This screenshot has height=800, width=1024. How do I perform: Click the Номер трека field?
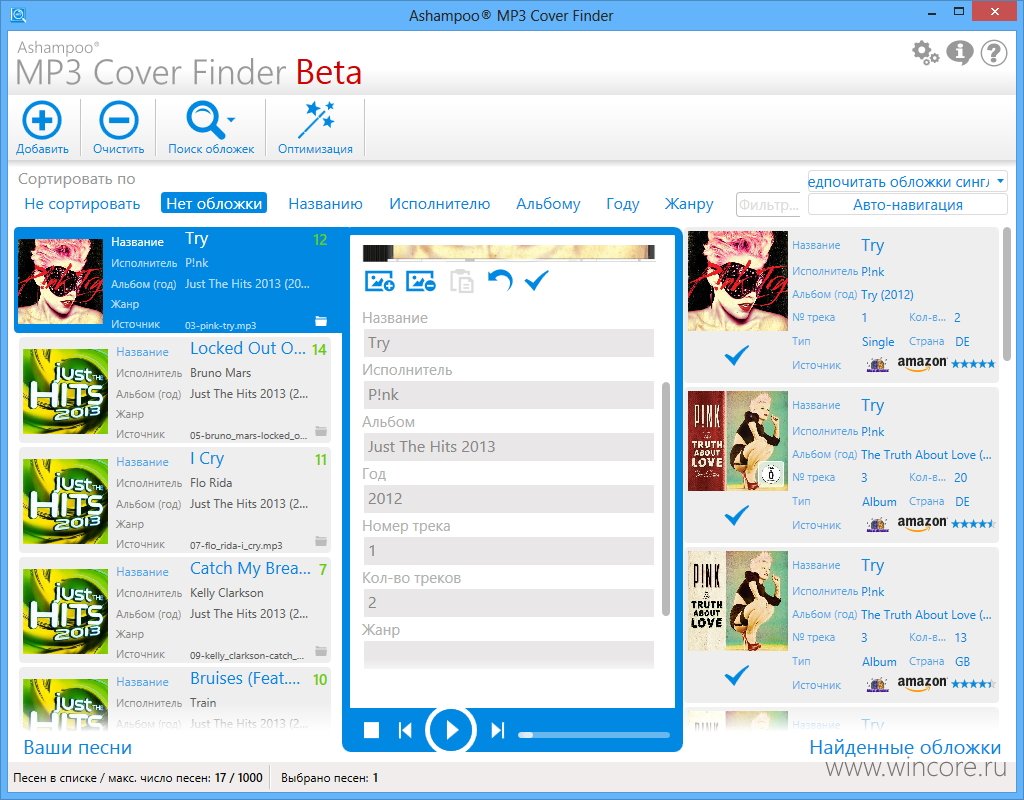click(x=509, y=551)
